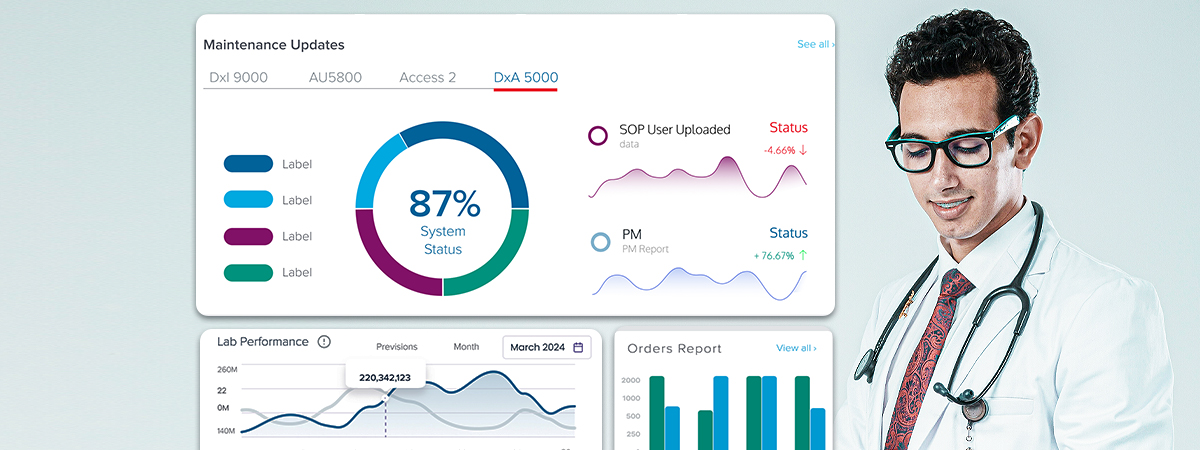The width and height of the screenshot is (1200, 450).
Task: Click the dark blue legend swatch
Action: (248, 164)
